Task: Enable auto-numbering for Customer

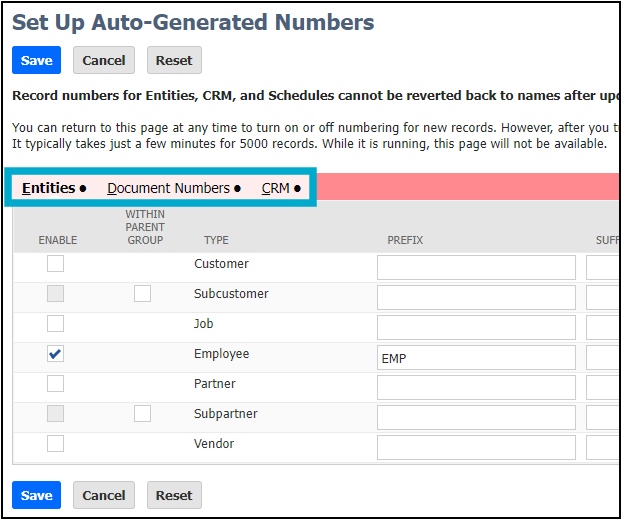Action: (x=56, y=264)
